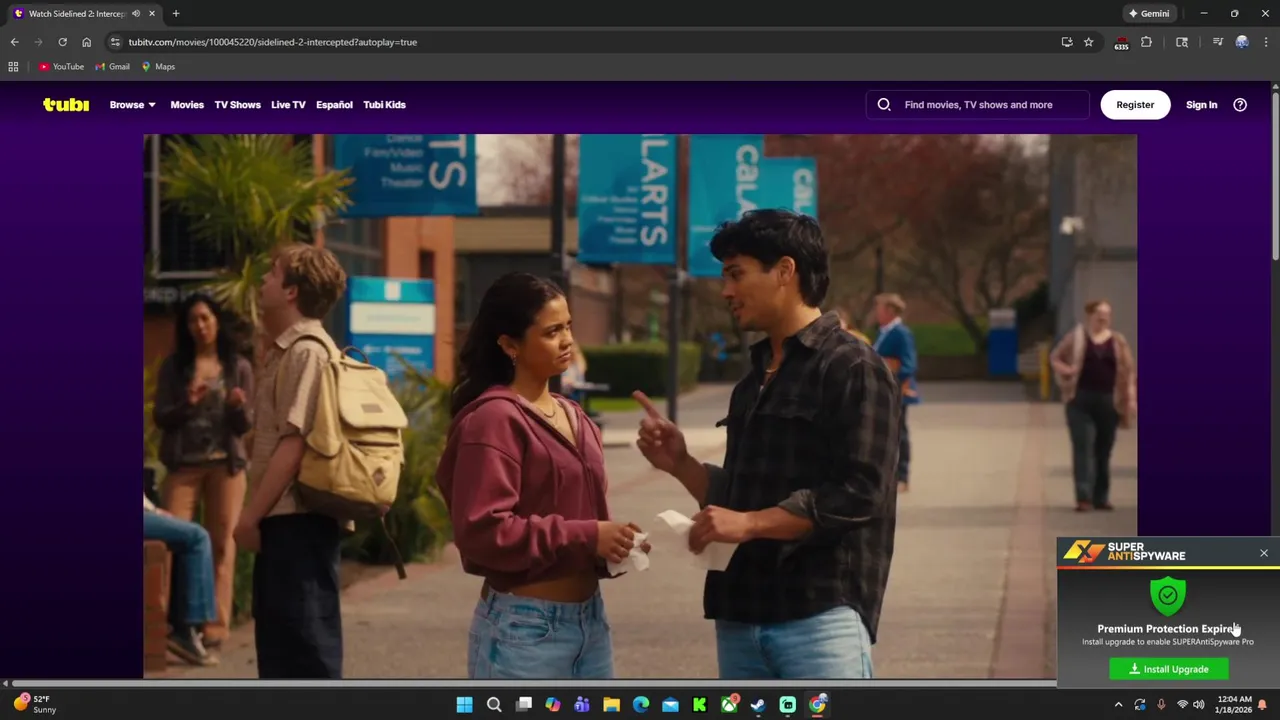1280x720 pixels.
Task: Open the YouTube bookmark
Action: (61, 67)
